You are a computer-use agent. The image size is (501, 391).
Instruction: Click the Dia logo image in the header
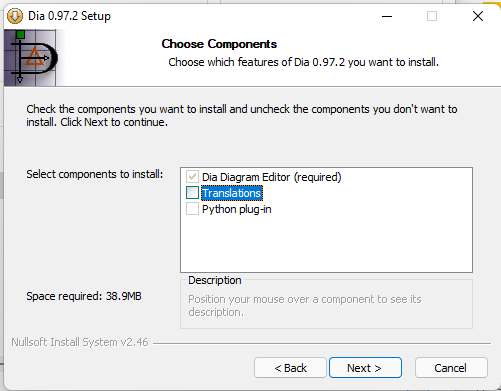31,58
